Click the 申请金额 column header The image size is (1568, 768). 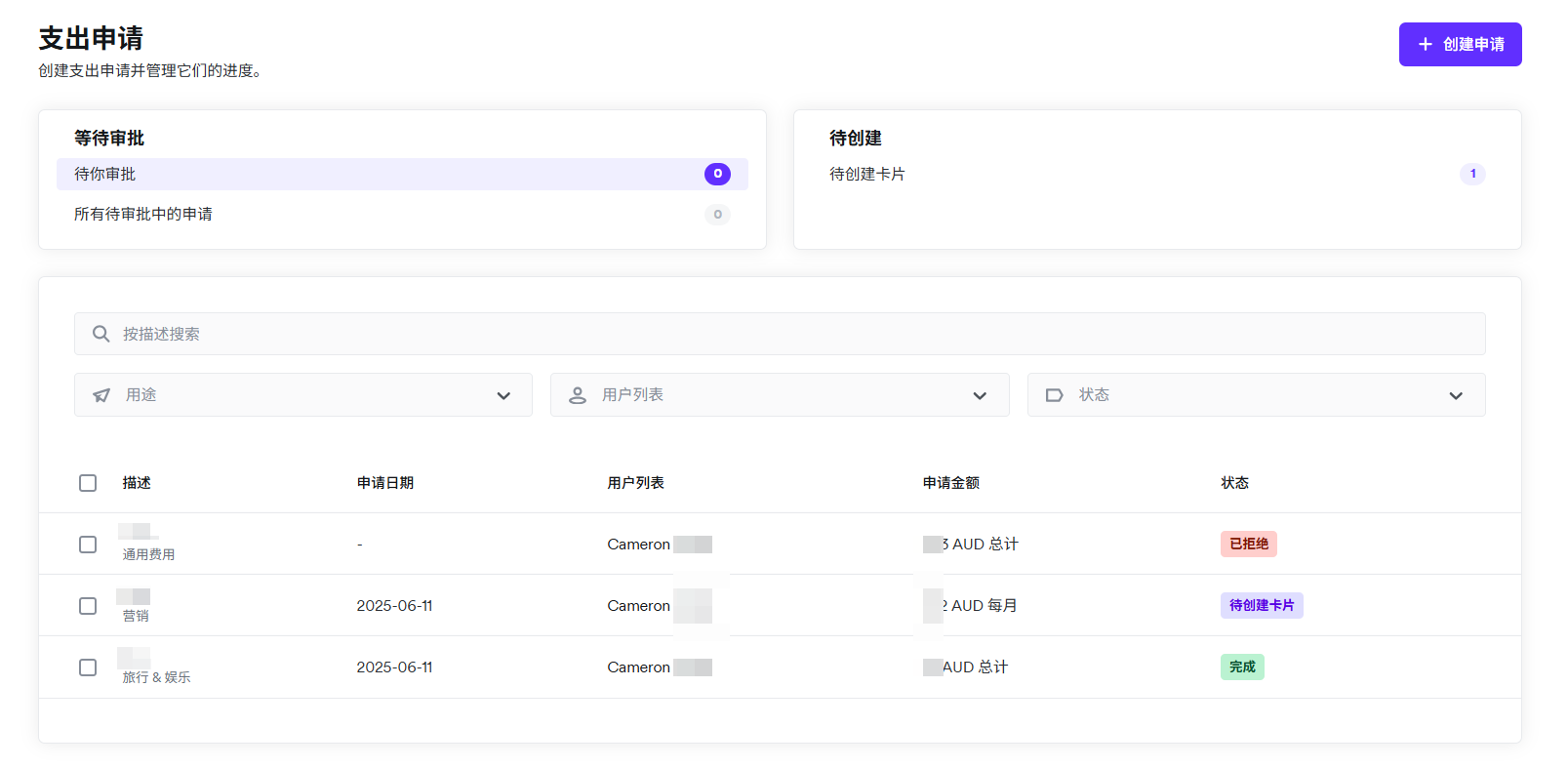pyautogui.click(x=951, y=483)
